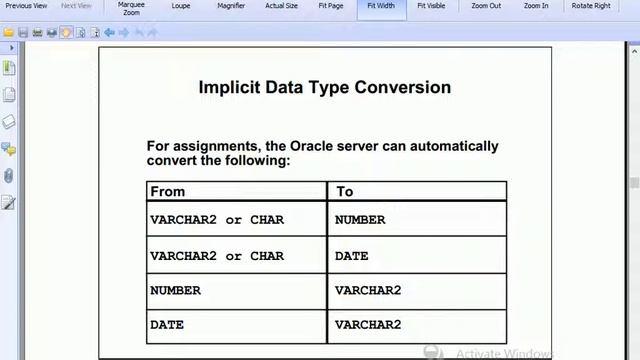Click the Previous View button

[26, 6]
